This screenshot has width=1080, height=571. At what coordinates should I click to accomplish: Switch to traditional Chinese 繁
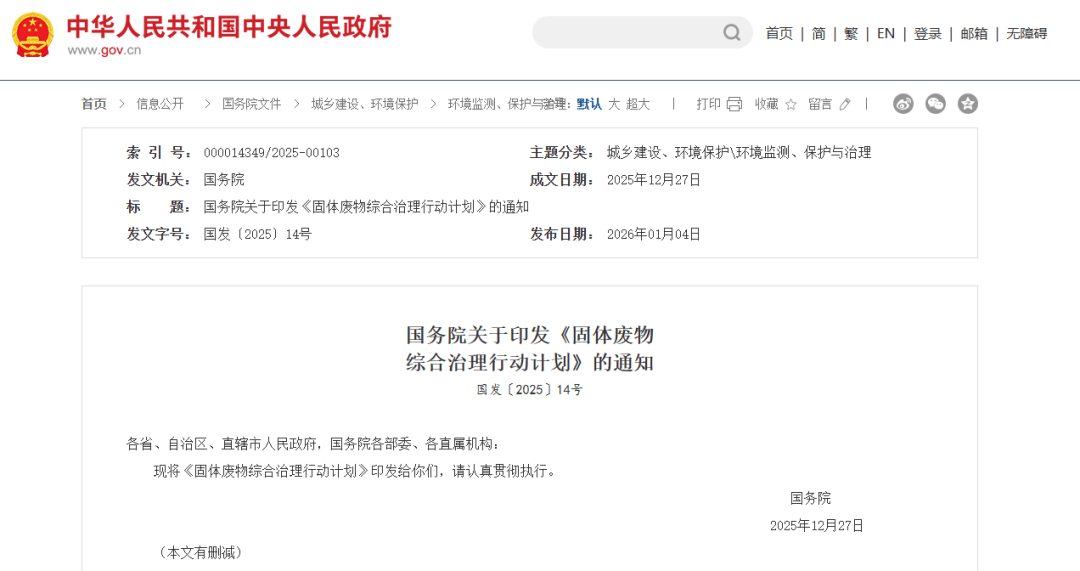pyautogui.click(x=851, y=33)
